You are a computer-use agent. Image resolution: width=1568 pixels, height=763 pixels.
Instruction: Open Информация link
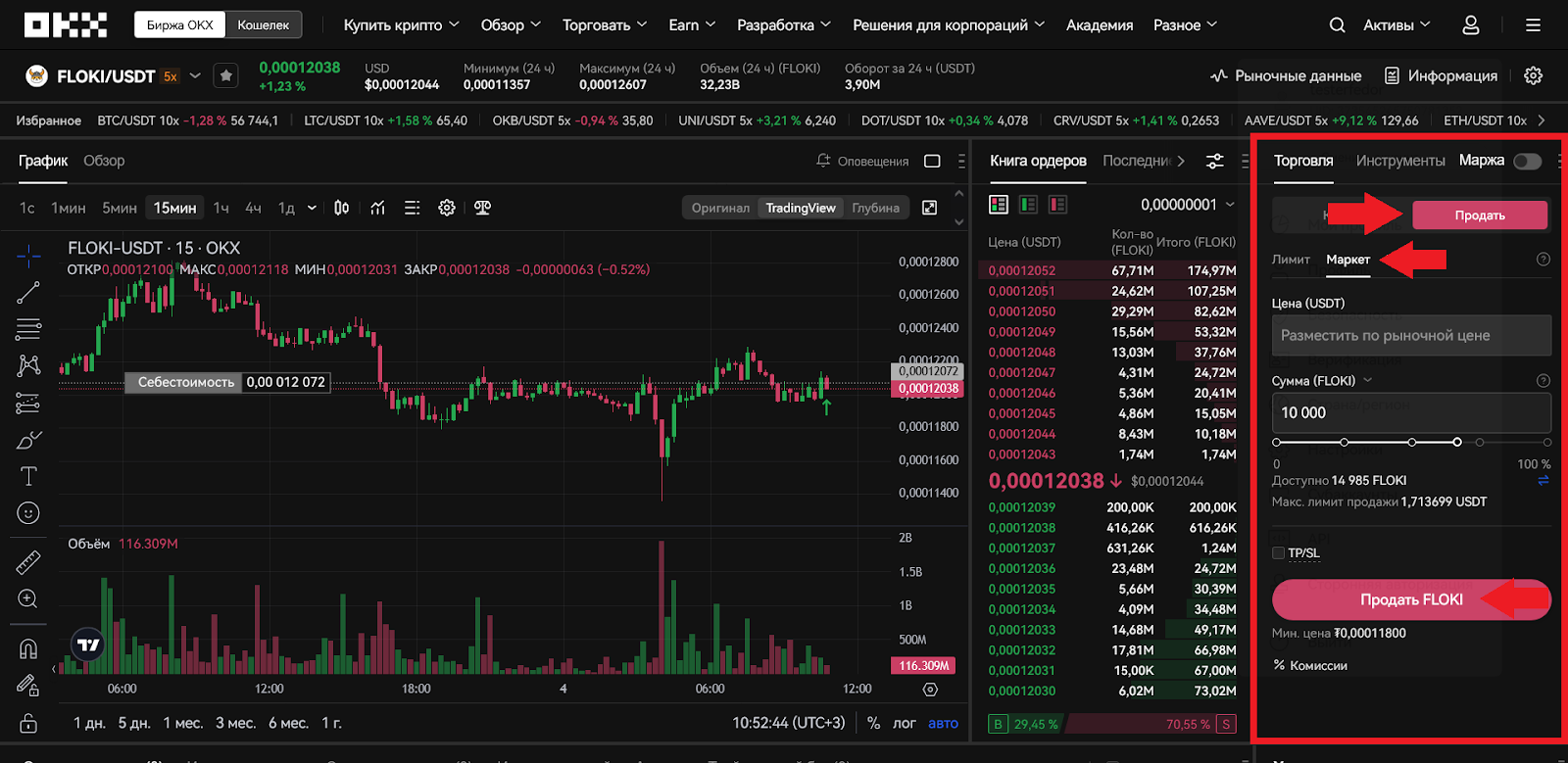(1441, 75)
